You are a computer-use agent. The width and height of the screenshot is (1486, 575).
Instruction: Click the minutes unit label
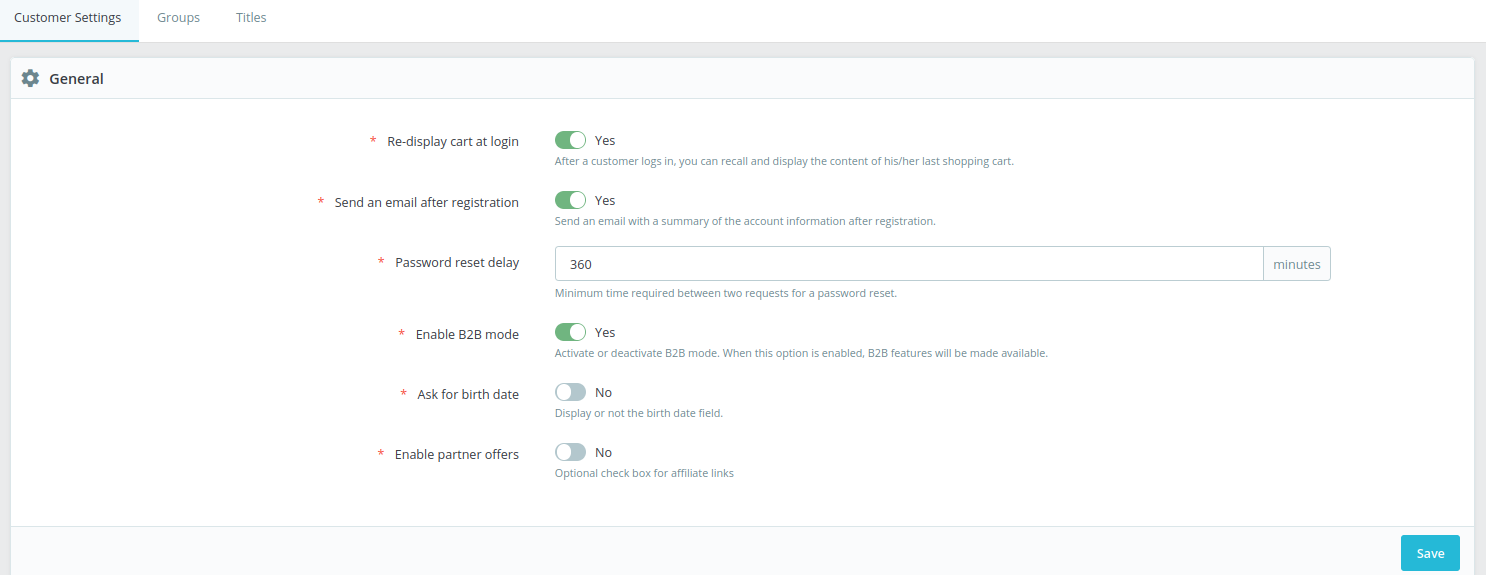[1297, 264]
